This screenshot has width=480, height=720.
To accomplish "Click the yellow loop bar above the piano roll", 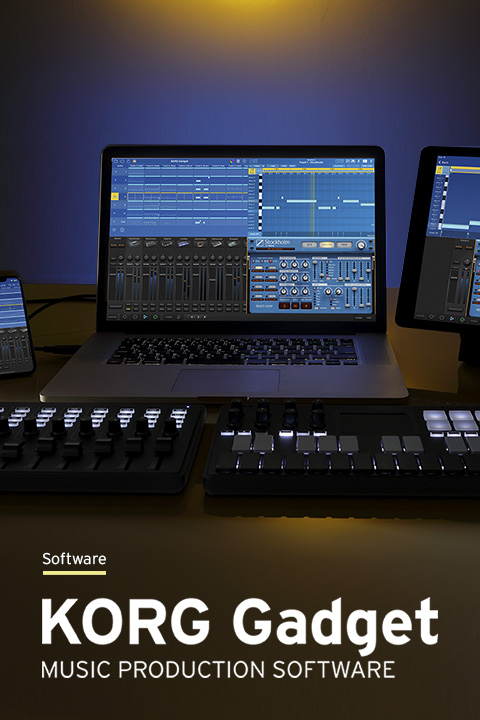I will [316, 169].
